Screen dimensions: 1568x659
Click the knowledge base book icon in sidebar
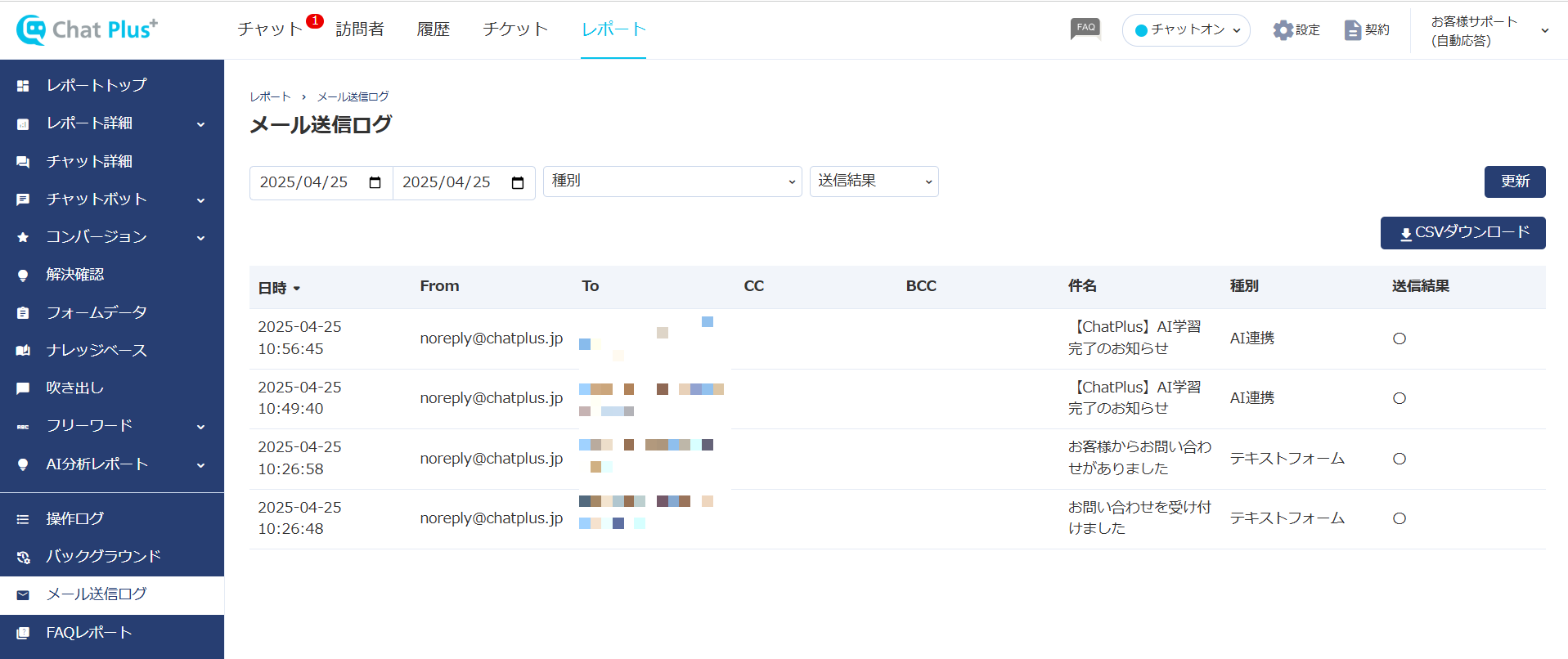pos(23,351)
